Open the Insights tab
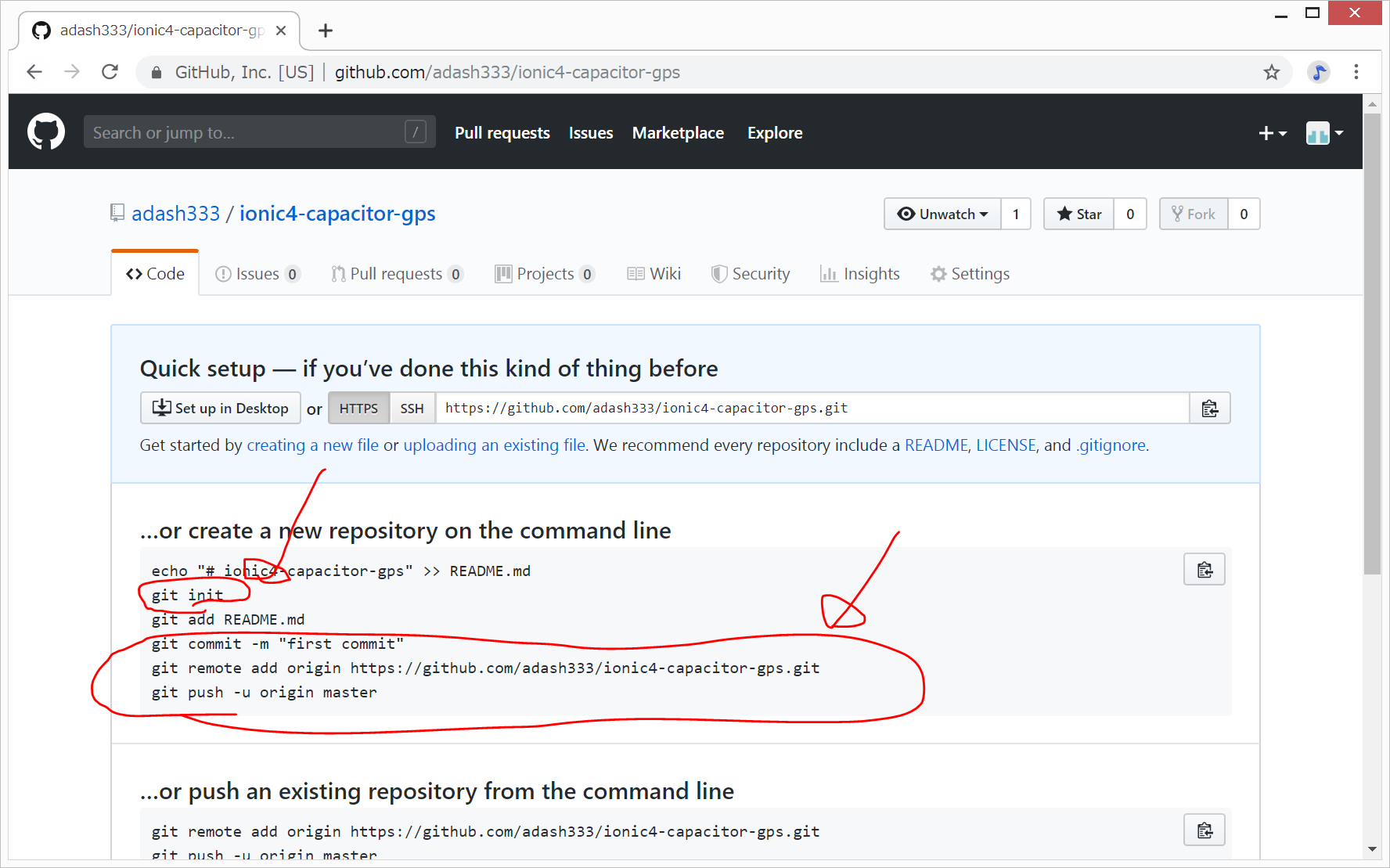 [x=859, y=274]
